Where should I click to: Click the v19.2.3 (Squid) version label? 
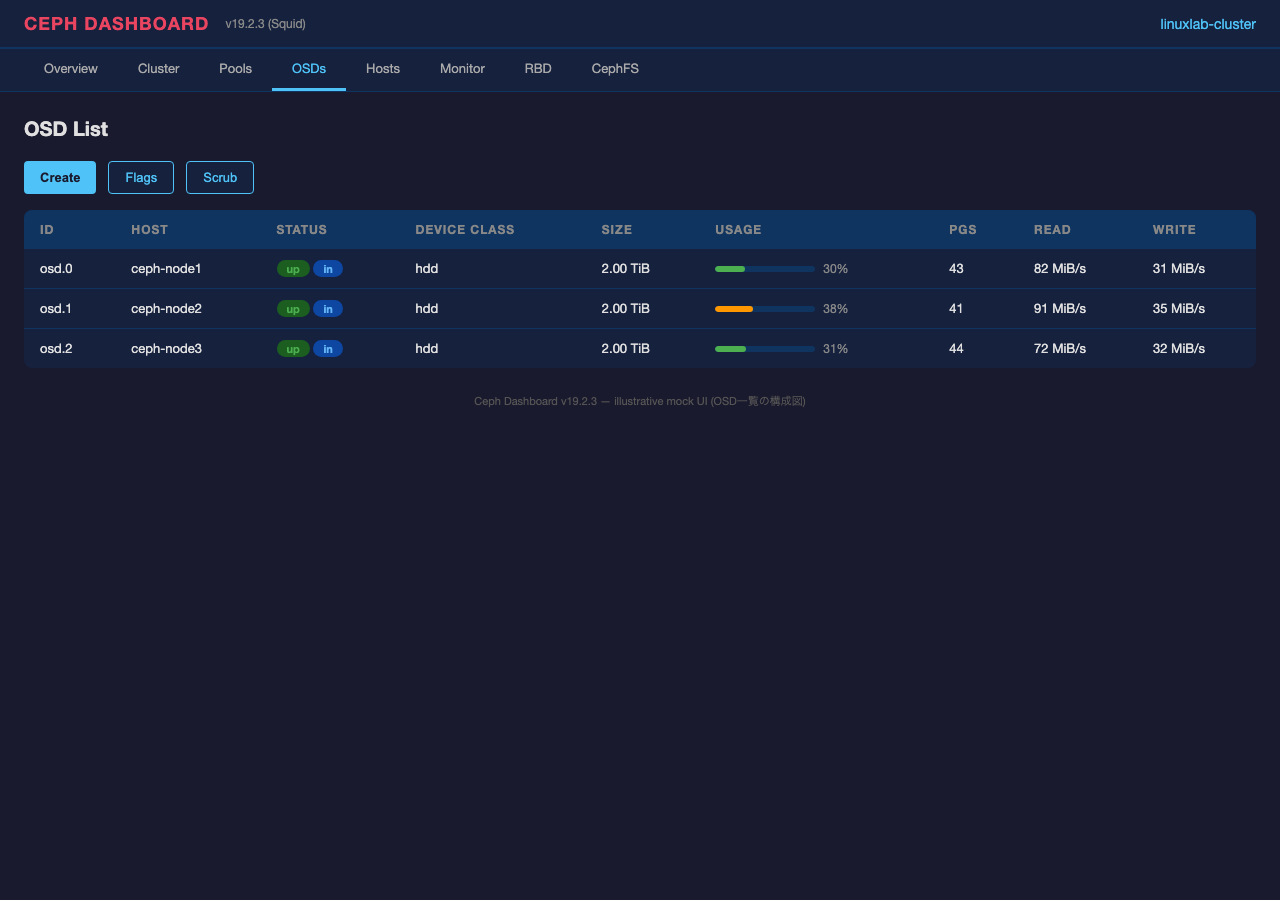[x=265, y=24]
